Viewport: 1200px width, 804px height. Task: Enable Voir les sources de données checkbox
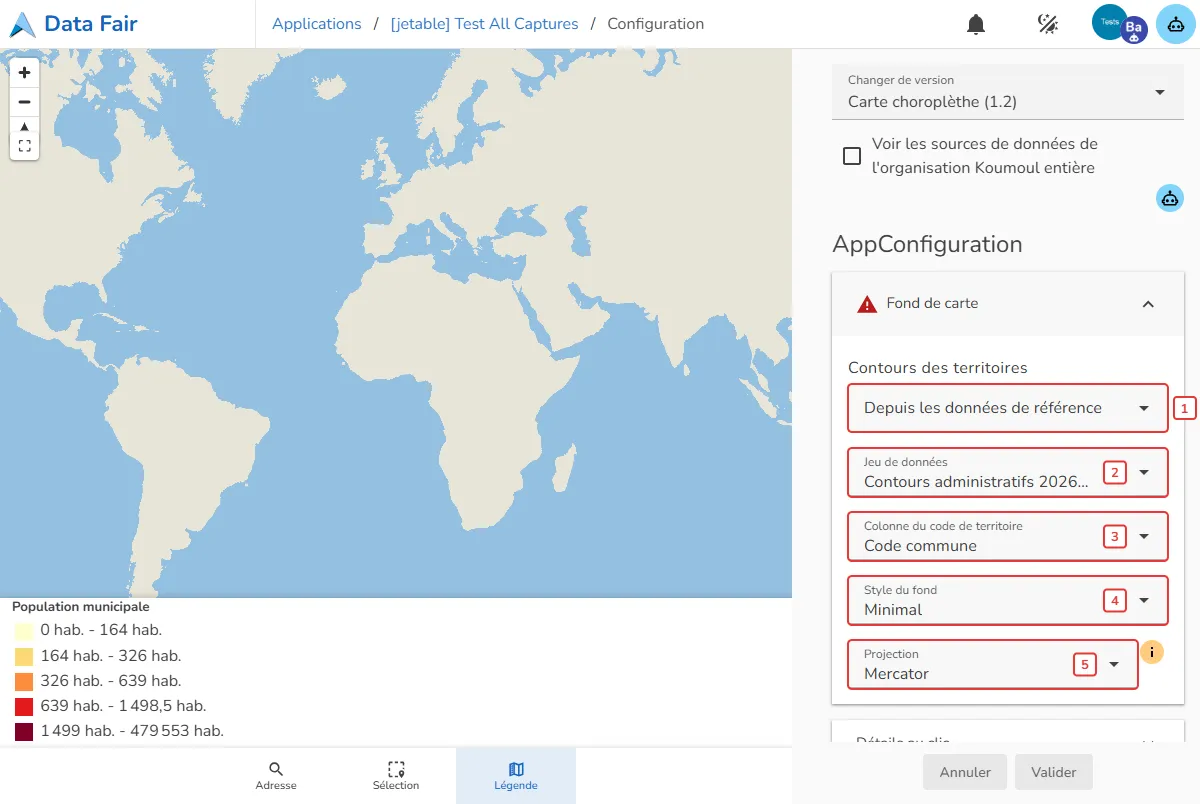852,156
